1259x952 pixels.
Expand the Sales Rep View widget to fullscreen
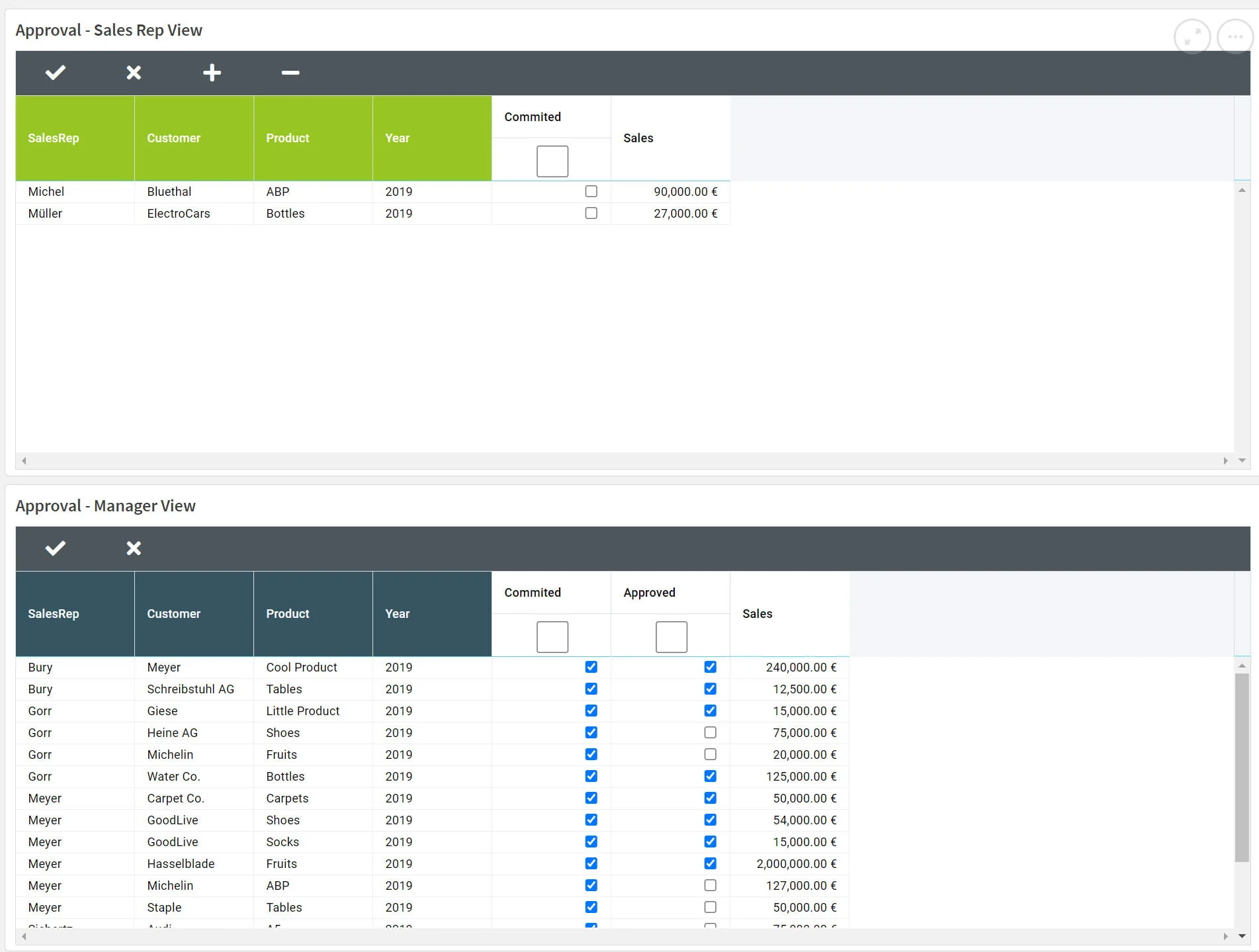pyautogui.click(x=1192, y=37)
